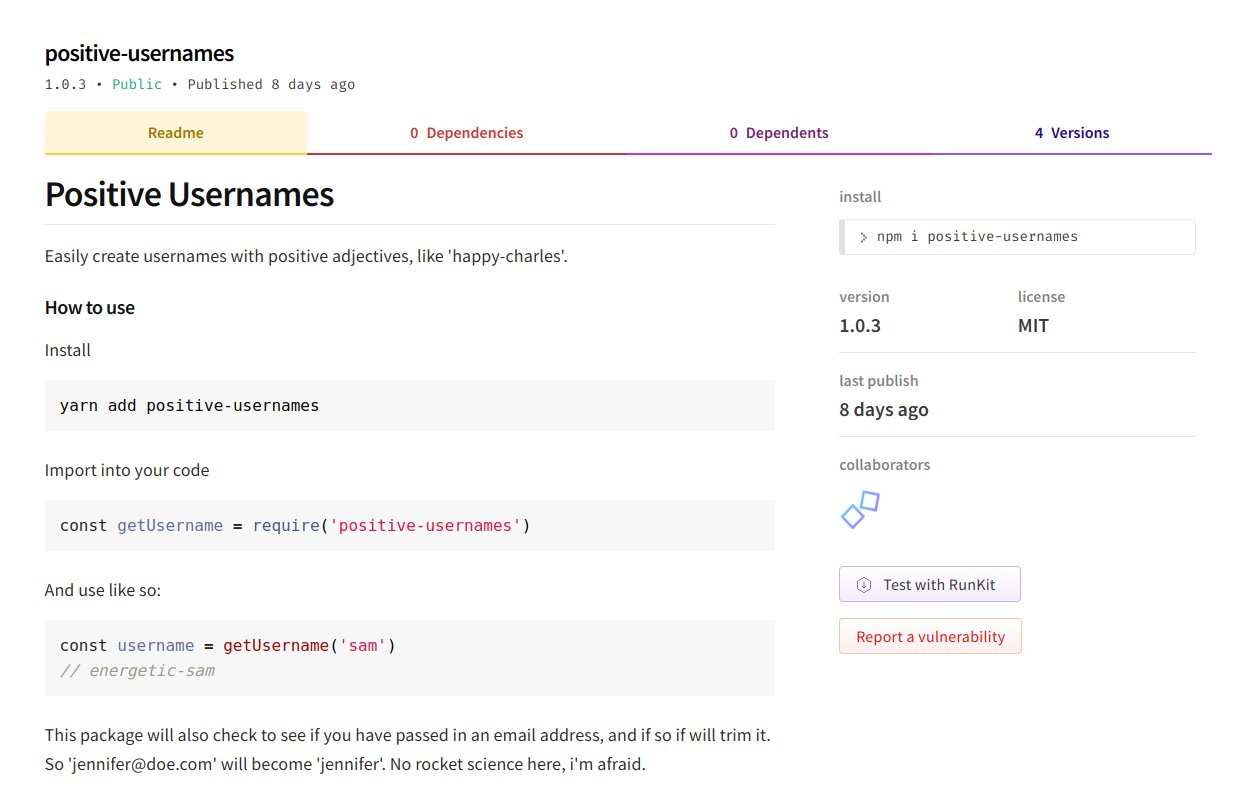The height and width of the screenshot is (790, 1260).
Task: Click the collaborator avatar icon
Action: 859,510
